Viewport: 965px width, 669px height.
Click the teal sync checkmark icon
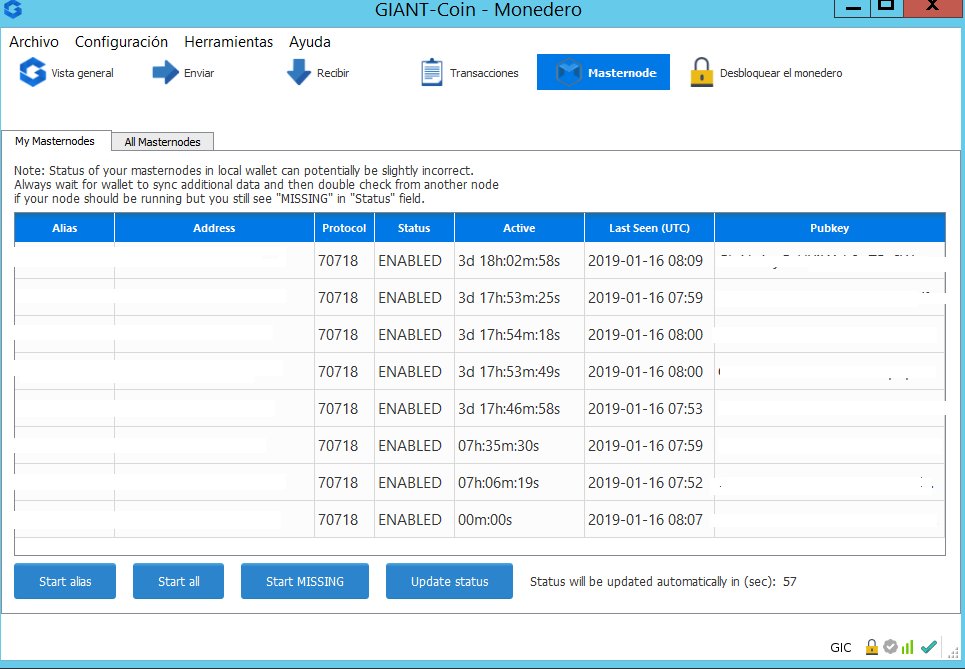929,646
